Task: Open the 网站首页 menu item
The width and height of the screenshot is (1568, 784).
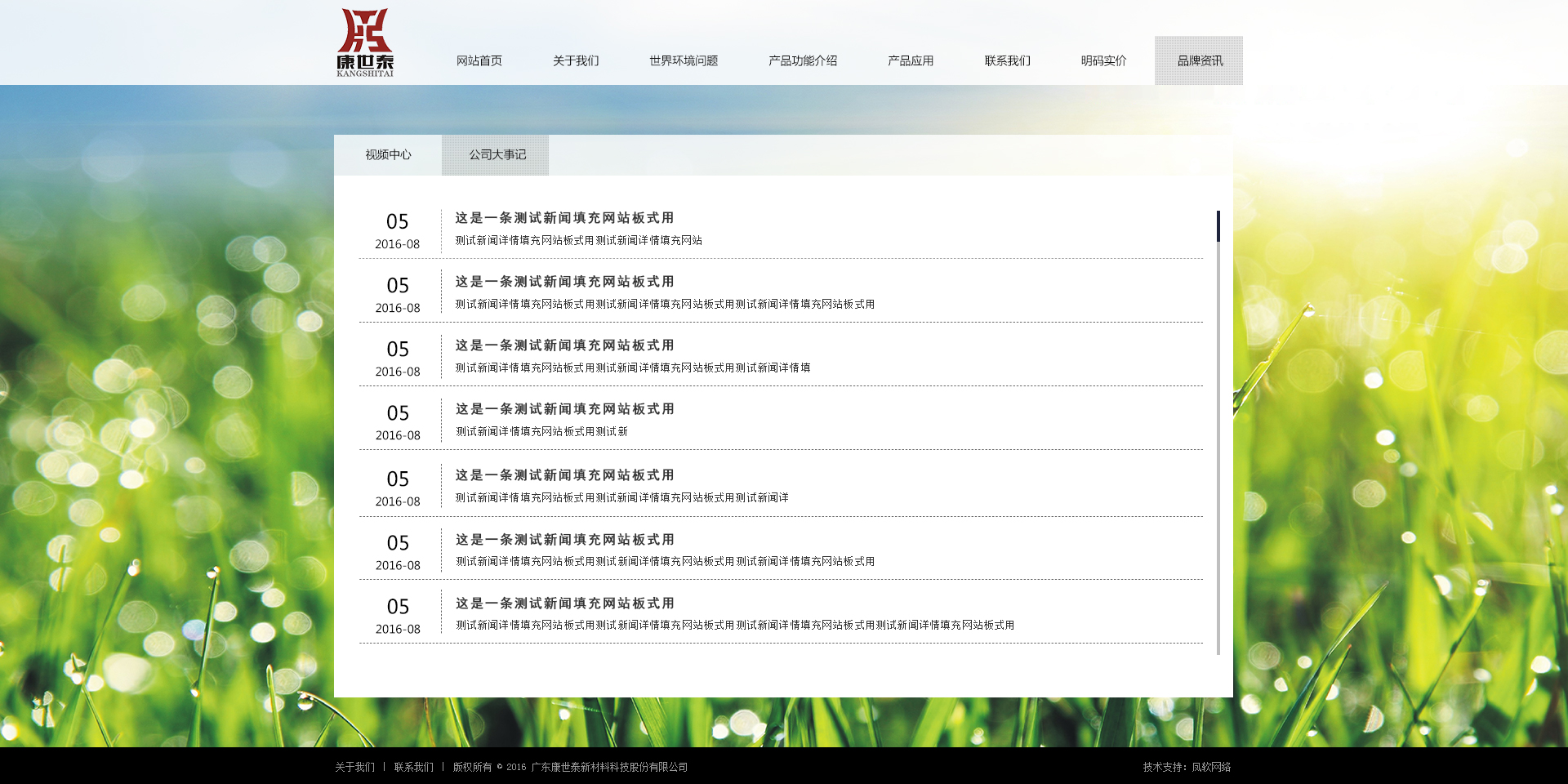Action: 479,60
